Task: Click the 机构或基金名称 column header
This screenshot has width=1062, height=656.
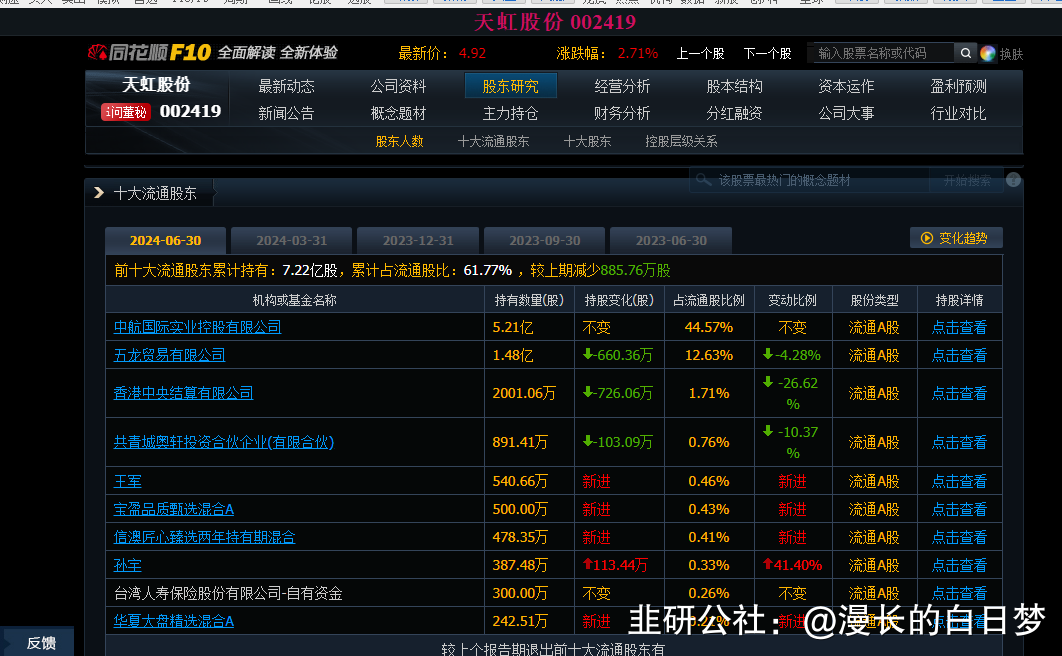Action: (x=295, y=300)
